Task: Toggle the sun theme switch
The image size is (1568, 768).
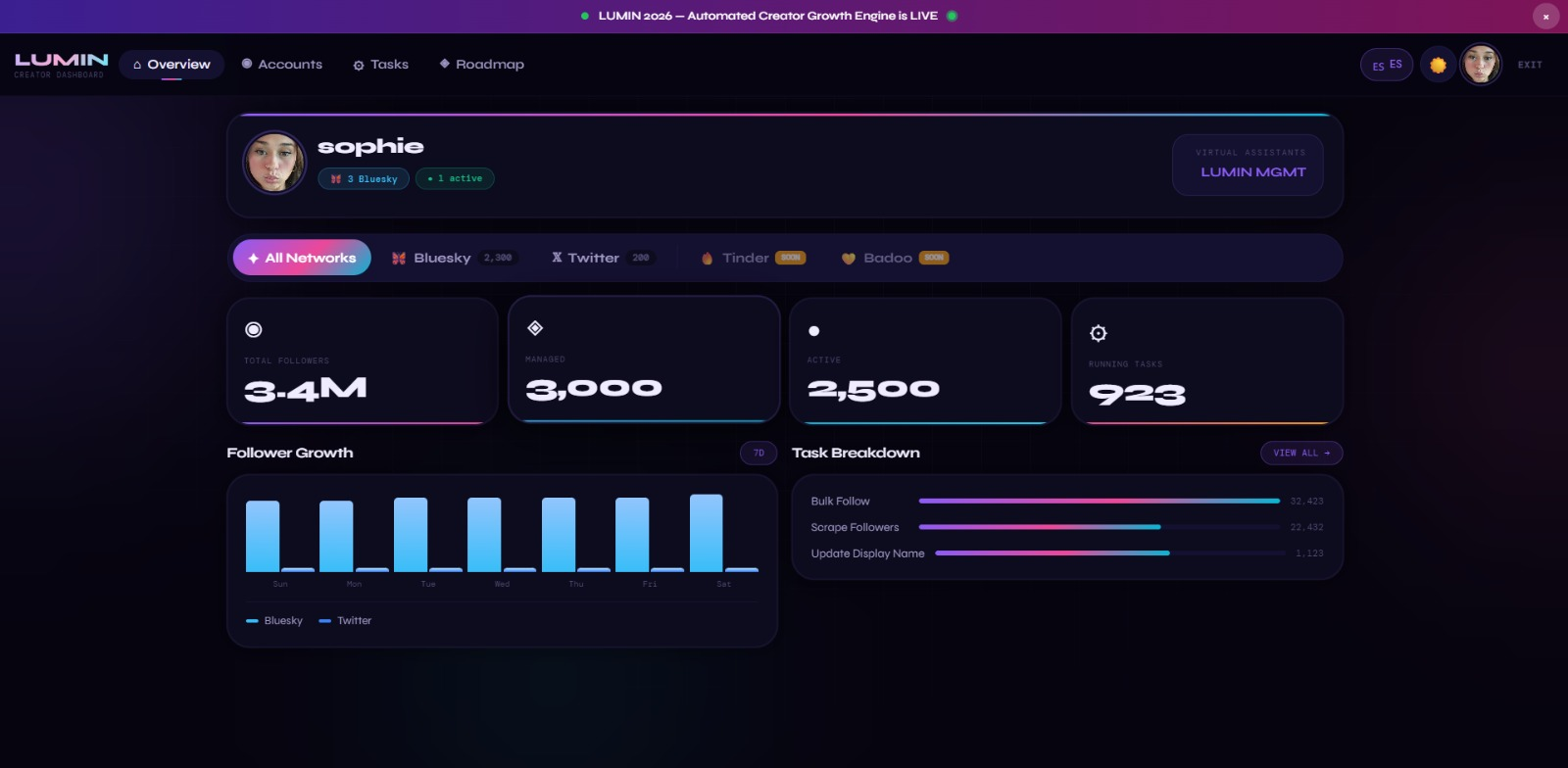Action: pos(1438,65)
